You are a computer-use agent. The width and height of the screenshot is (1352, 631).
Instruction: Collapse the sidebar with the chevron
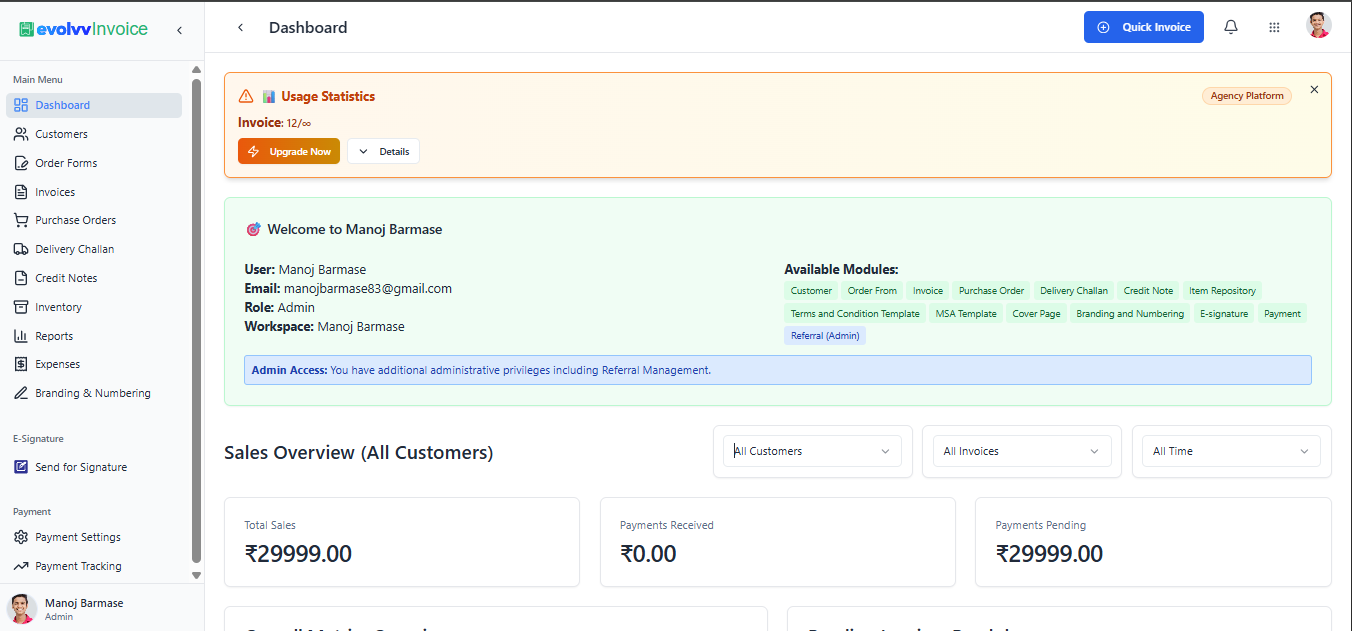(179, 30)
